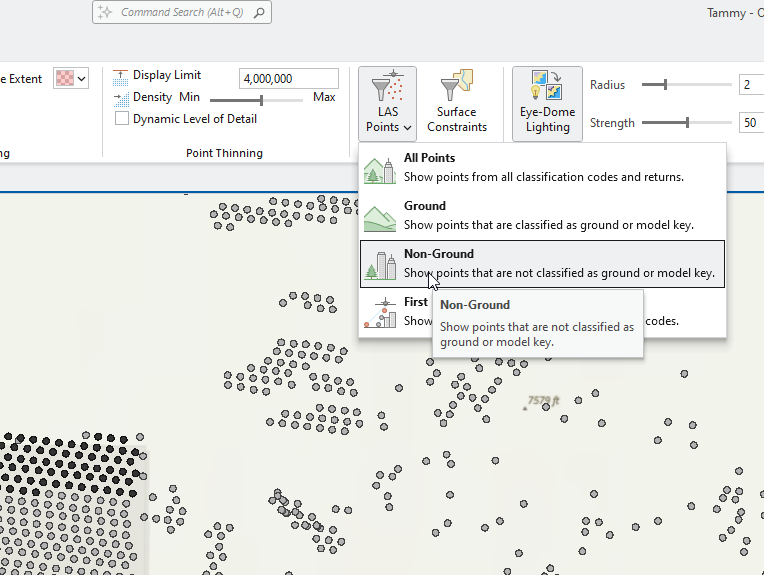Click the Display Limit icon
764x575 pixels.
[121, 75]
